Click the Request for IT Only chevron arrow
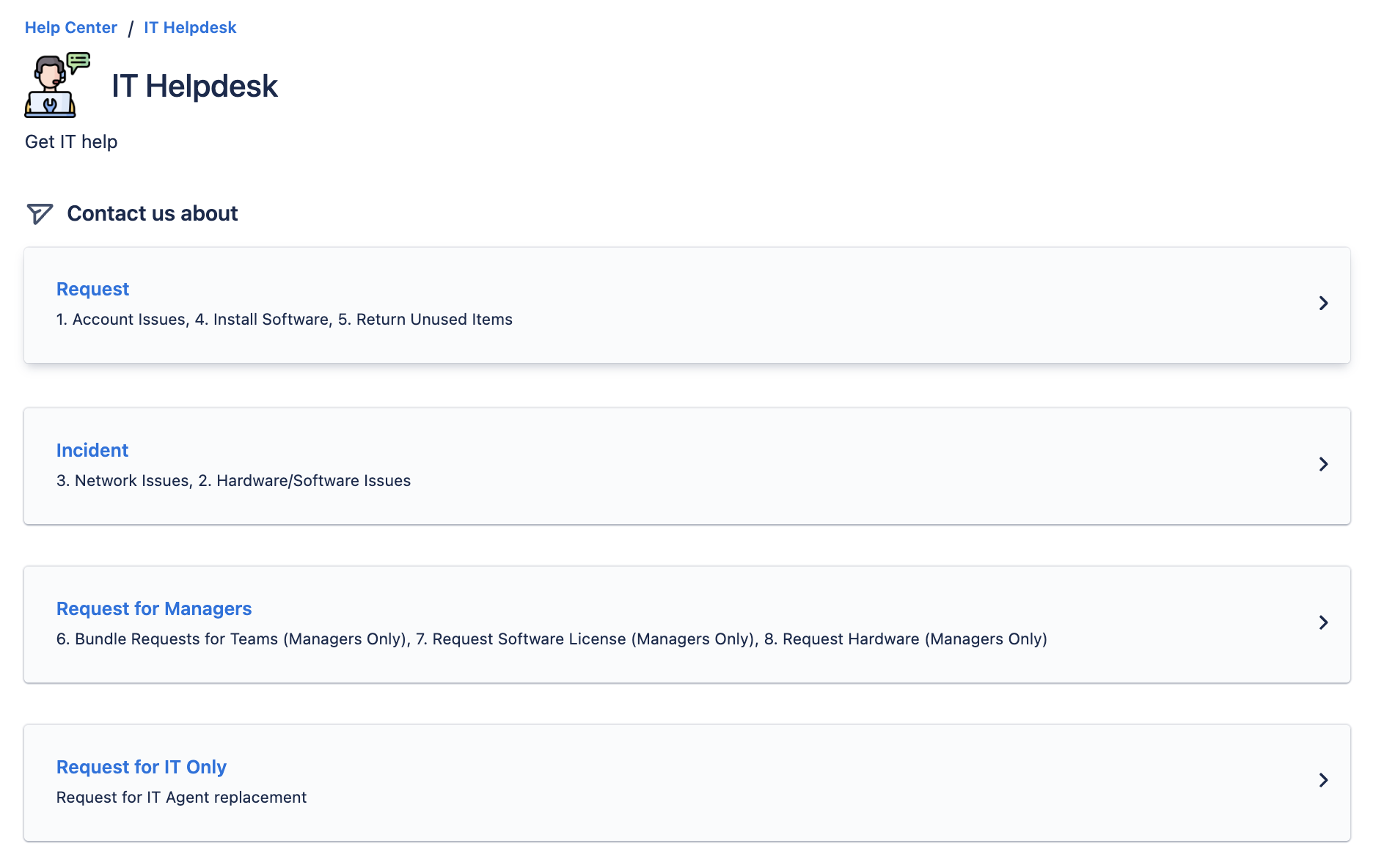The width and height of the screenshot is (1373, 868). click(x=1323, y=780)
